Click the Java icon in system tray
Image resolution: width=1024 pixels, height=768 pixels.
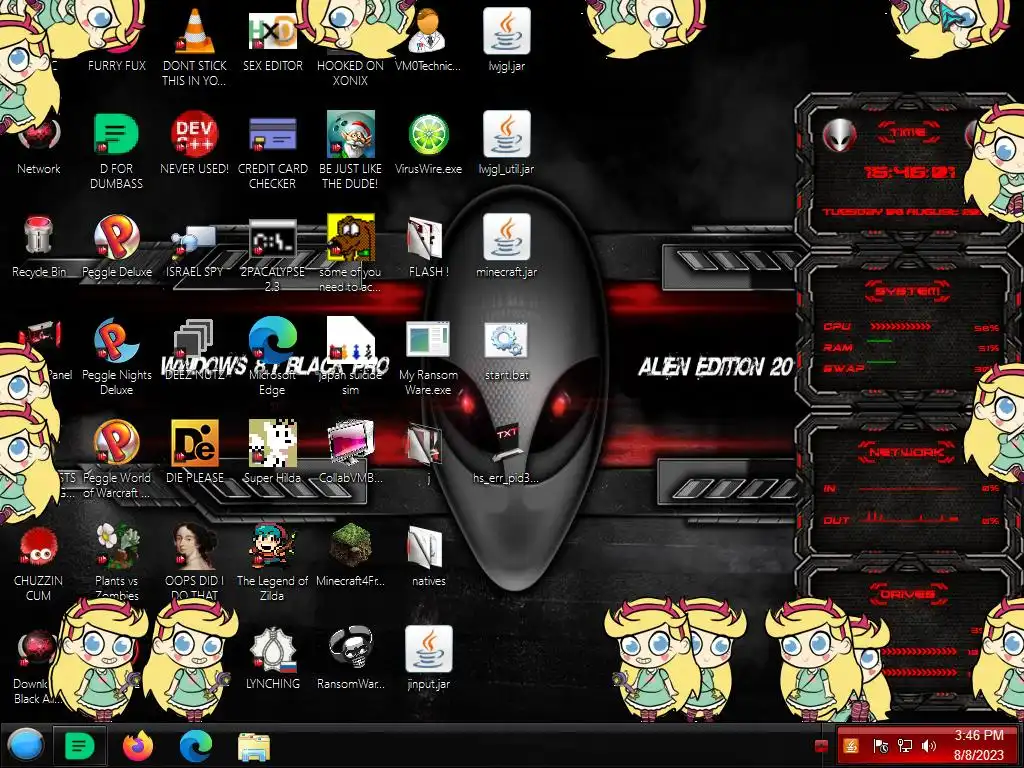click(x=850, y=746)
